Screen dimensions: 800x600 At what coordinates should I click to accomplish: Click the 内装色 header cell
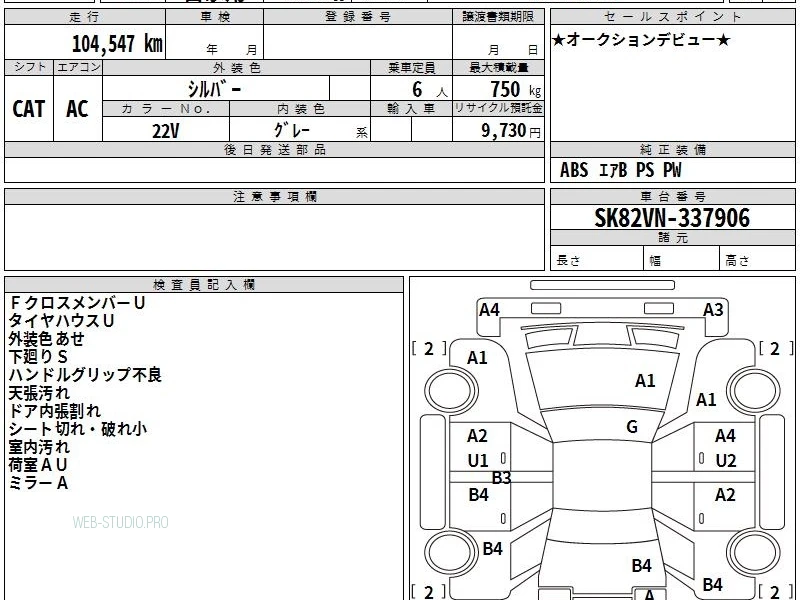pyautogui.click(x=300, y=109)
